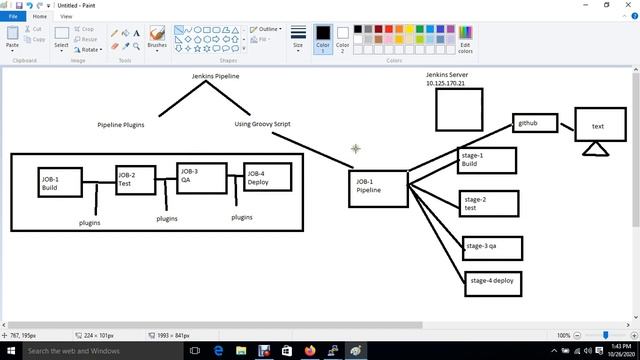This screenshot has height=360, width=640.
Task: Switch to the Home tab
Action: pyautogui.click(x=40, y=16)
